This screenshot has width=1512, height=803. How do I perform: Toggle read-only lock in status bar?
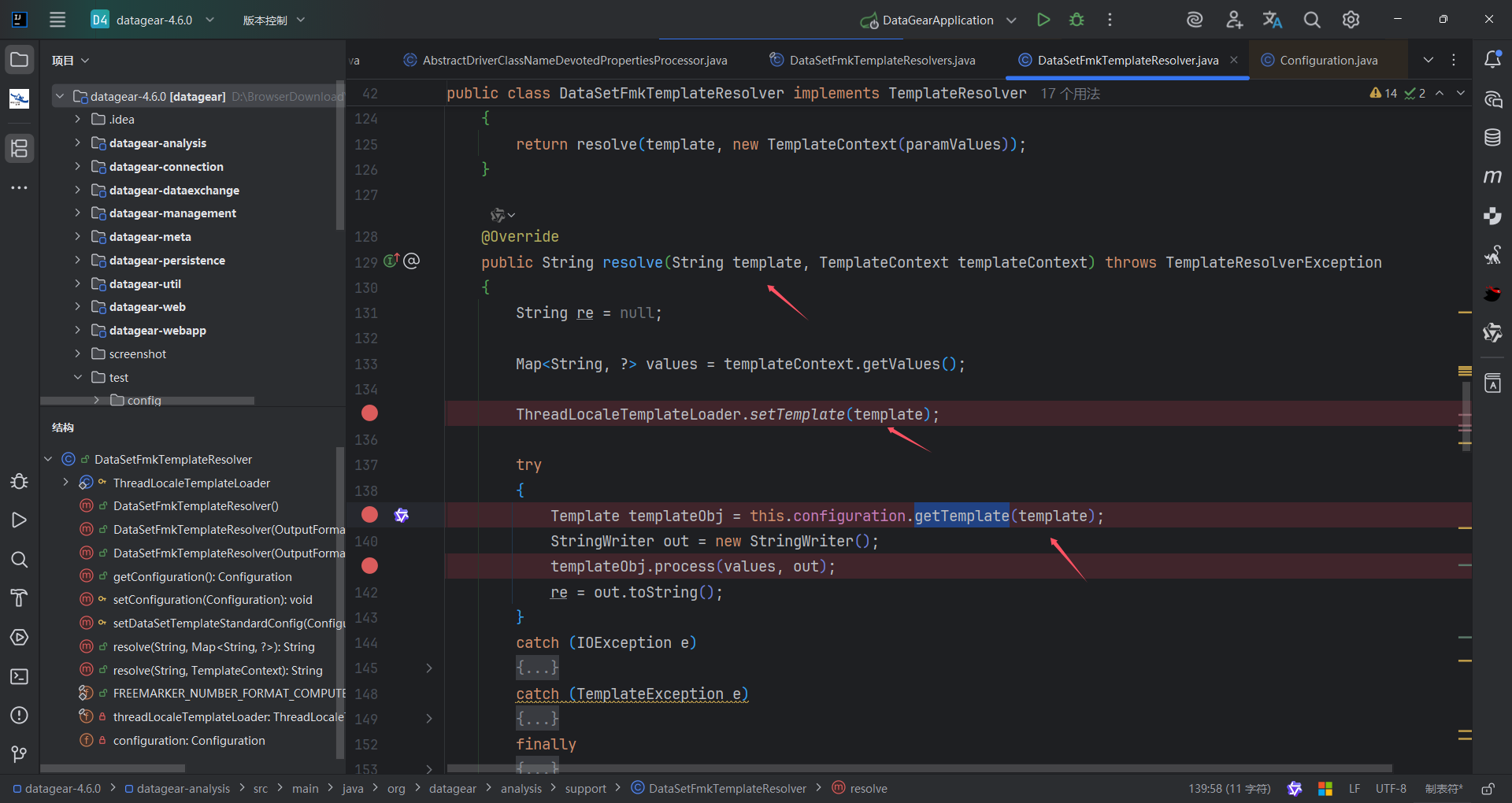pos(1488,789)
